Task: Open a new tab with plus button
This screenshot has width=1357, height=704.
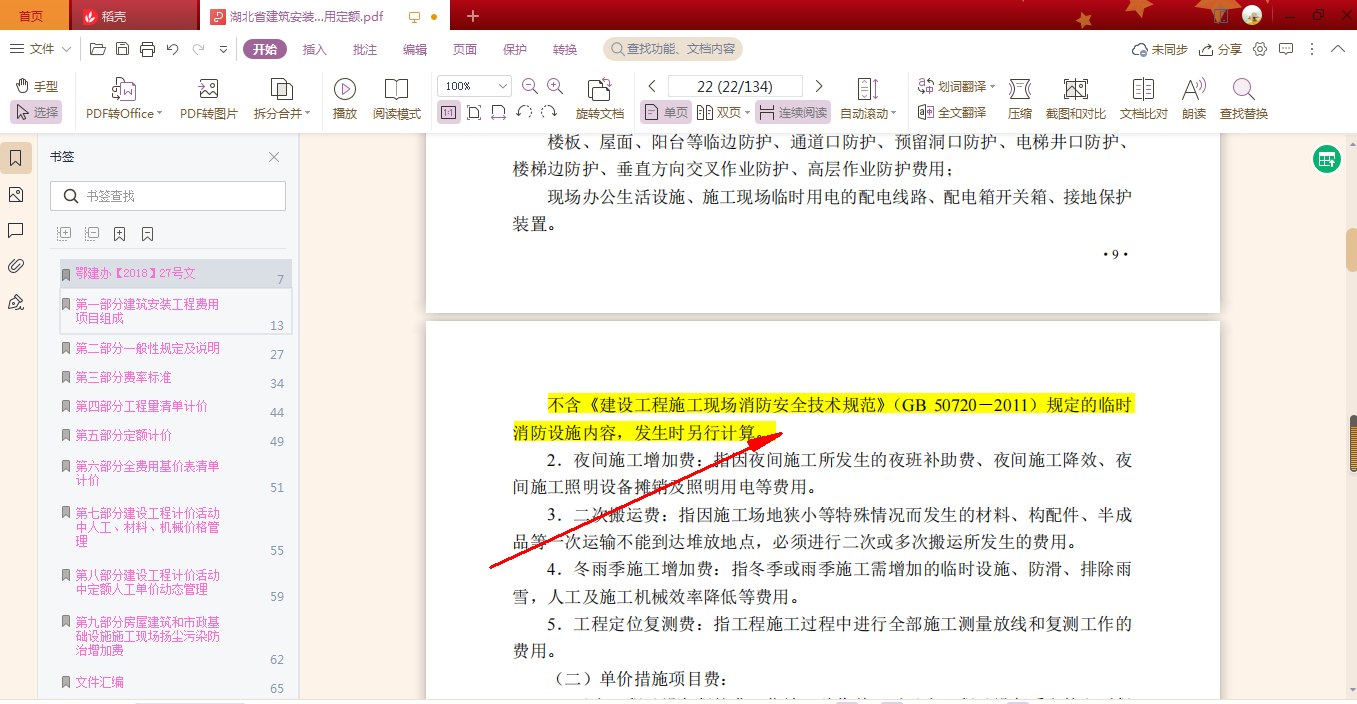Action: tap(473, 16)
